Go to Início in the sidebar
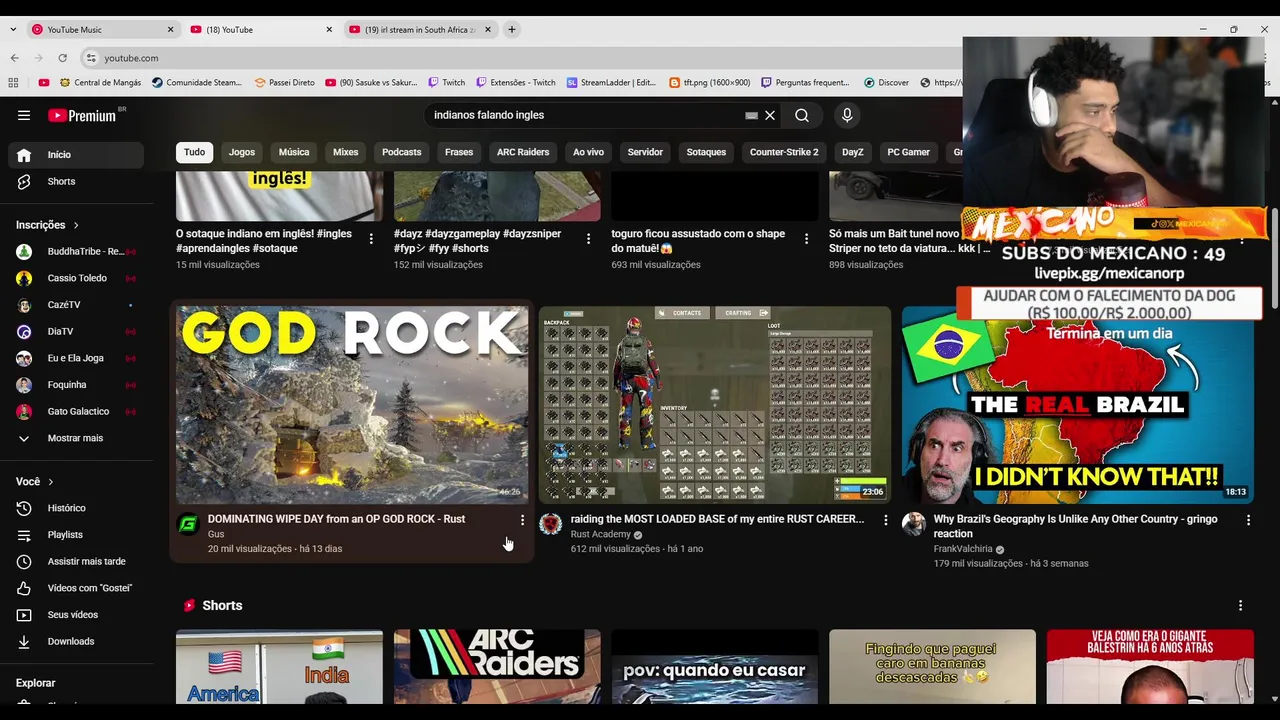Viewport: 1280px width, 720px height. (x=76, y=154)
